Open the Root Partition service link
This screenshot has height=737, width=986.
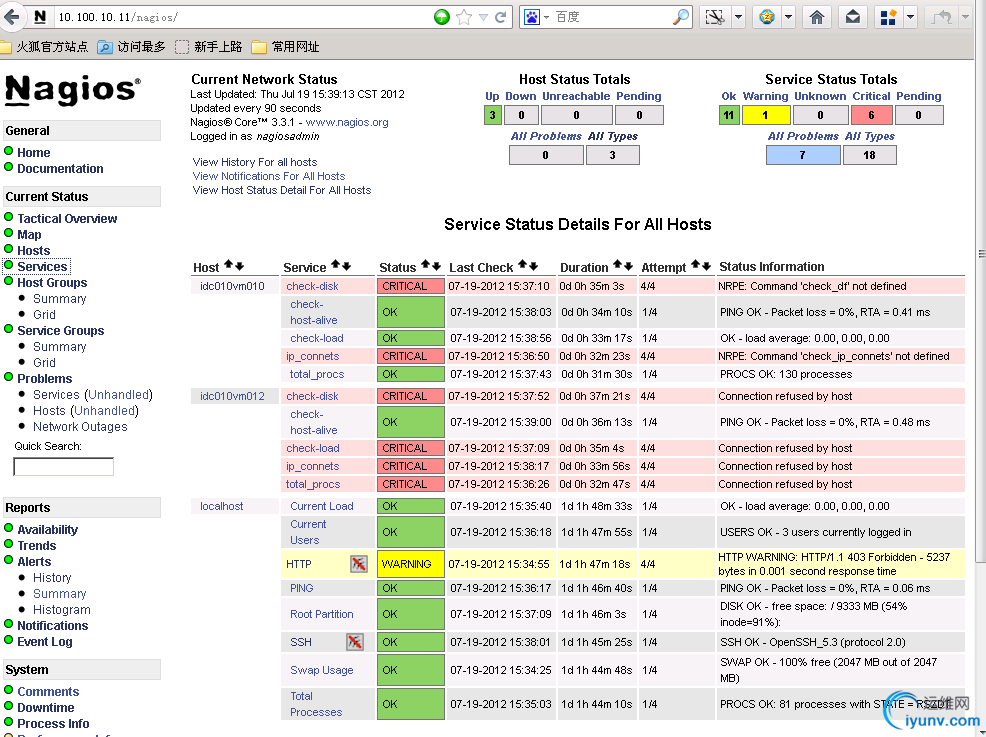pos(321,614)
